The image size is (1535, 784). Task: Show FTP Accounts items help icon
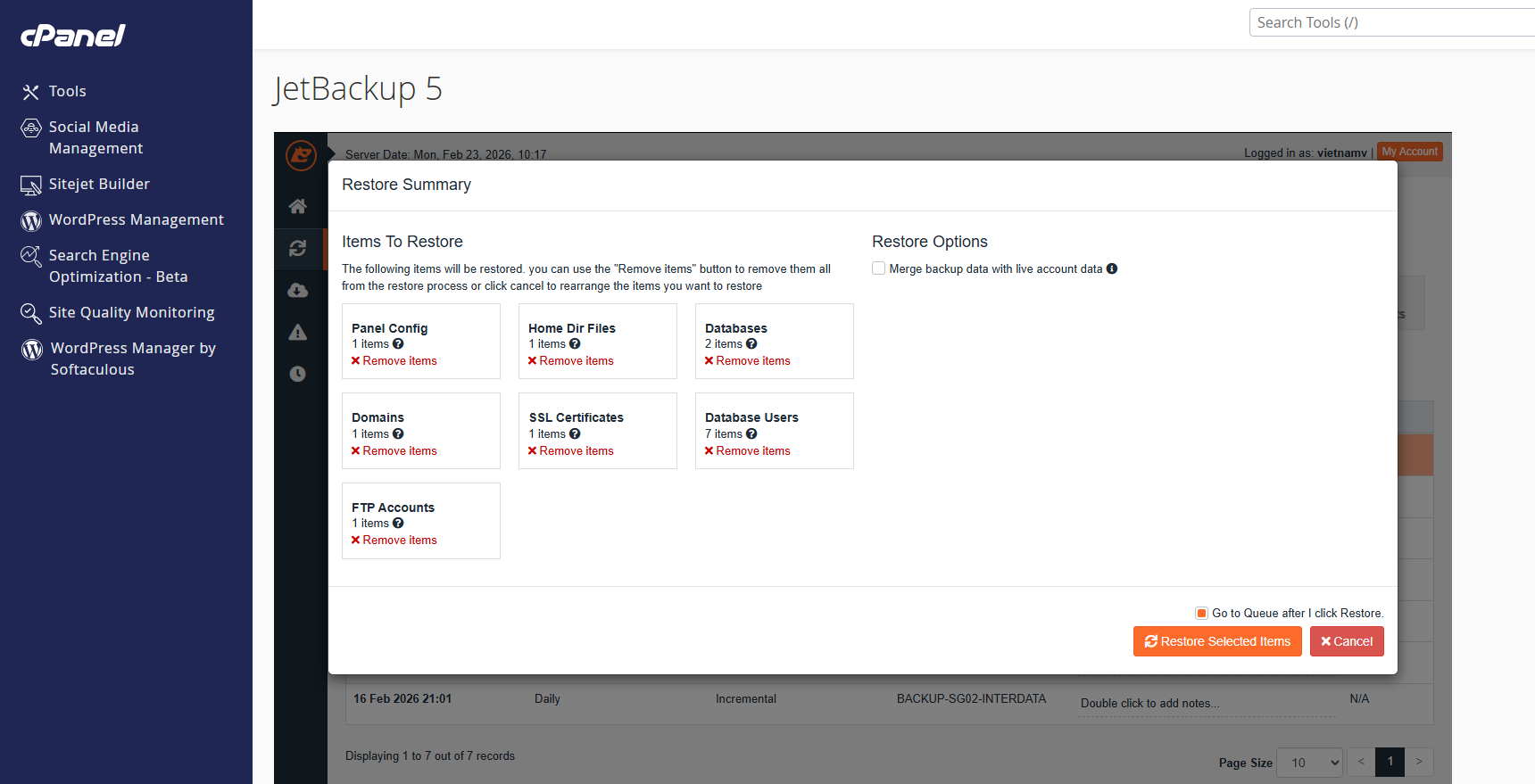pos(398,523)
